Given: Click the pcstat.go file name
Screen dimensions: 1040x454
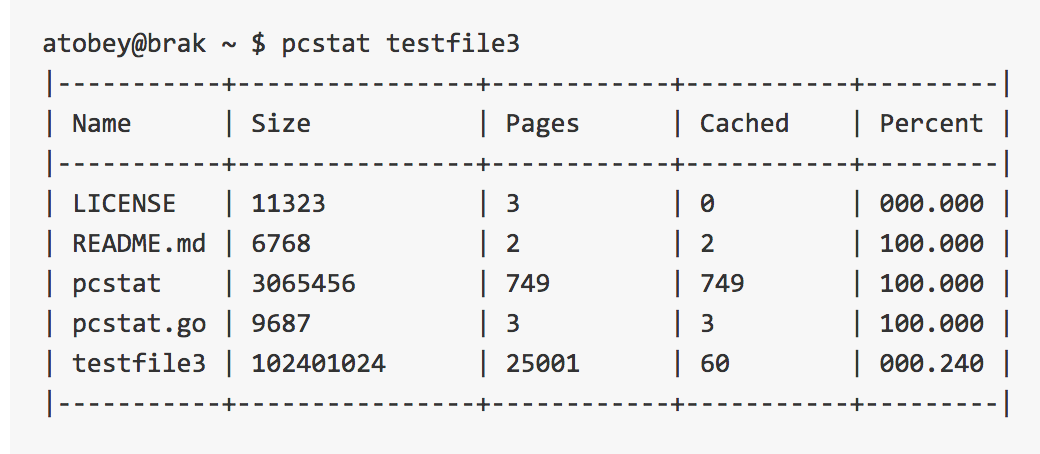Looking at the screenshot, I should [x=139, y=325].
